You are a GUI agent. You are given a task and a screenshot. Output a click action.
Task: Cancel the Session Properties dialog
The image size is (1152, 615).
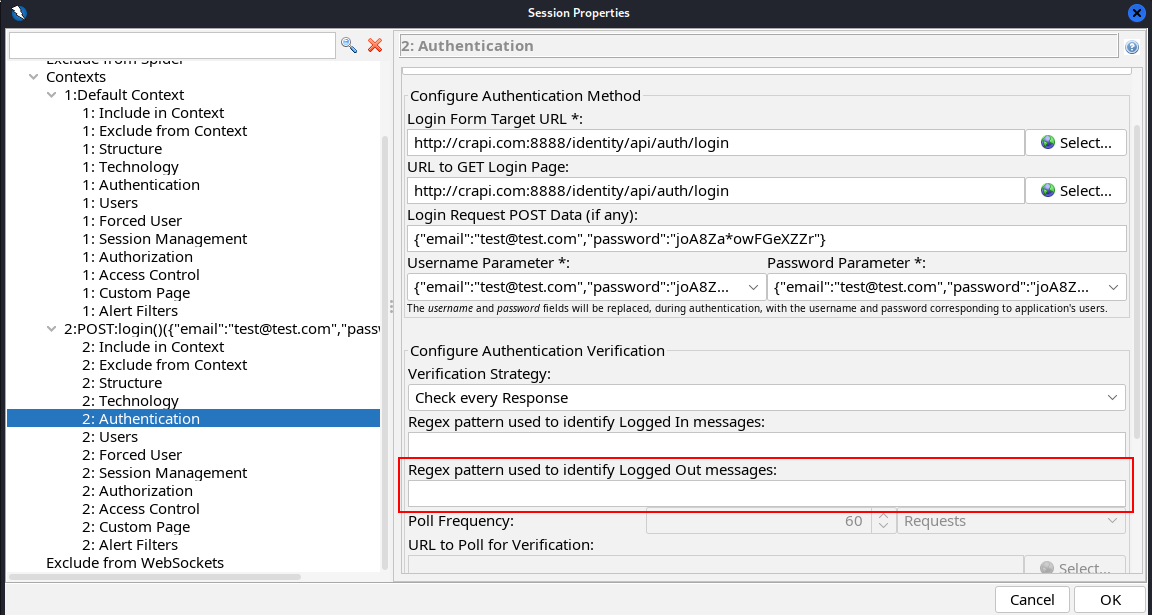click(1032, 600)
